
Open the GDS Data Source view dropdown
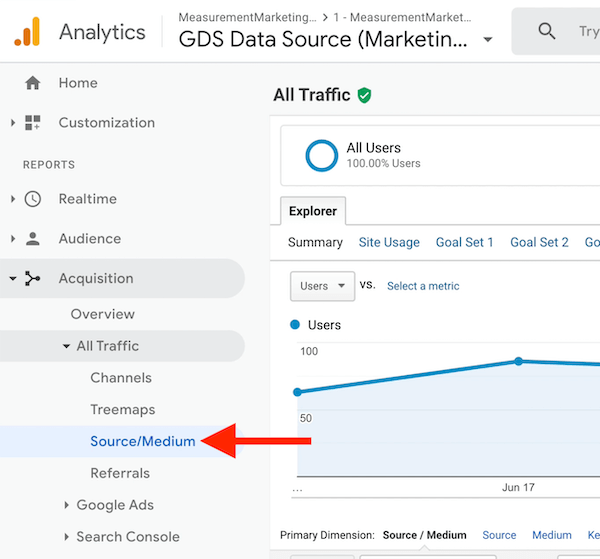coord(488,39)
